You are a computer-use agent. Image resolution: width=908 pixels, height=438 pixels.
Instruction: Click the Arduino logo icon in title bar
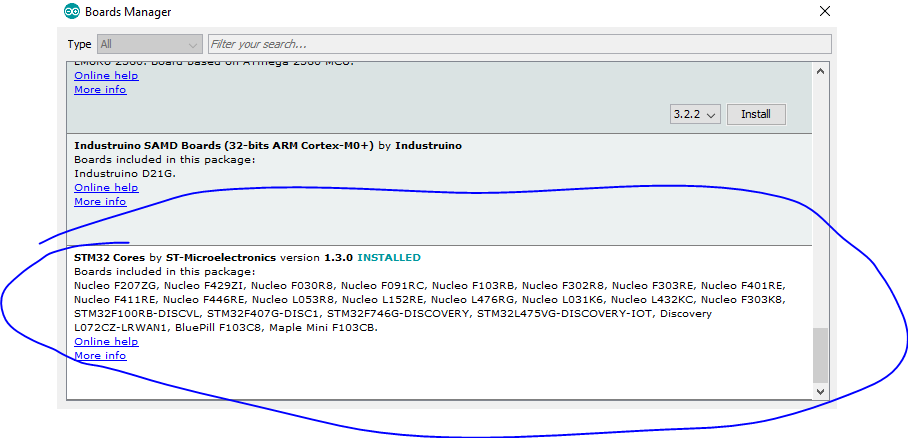tap(72, 11)
